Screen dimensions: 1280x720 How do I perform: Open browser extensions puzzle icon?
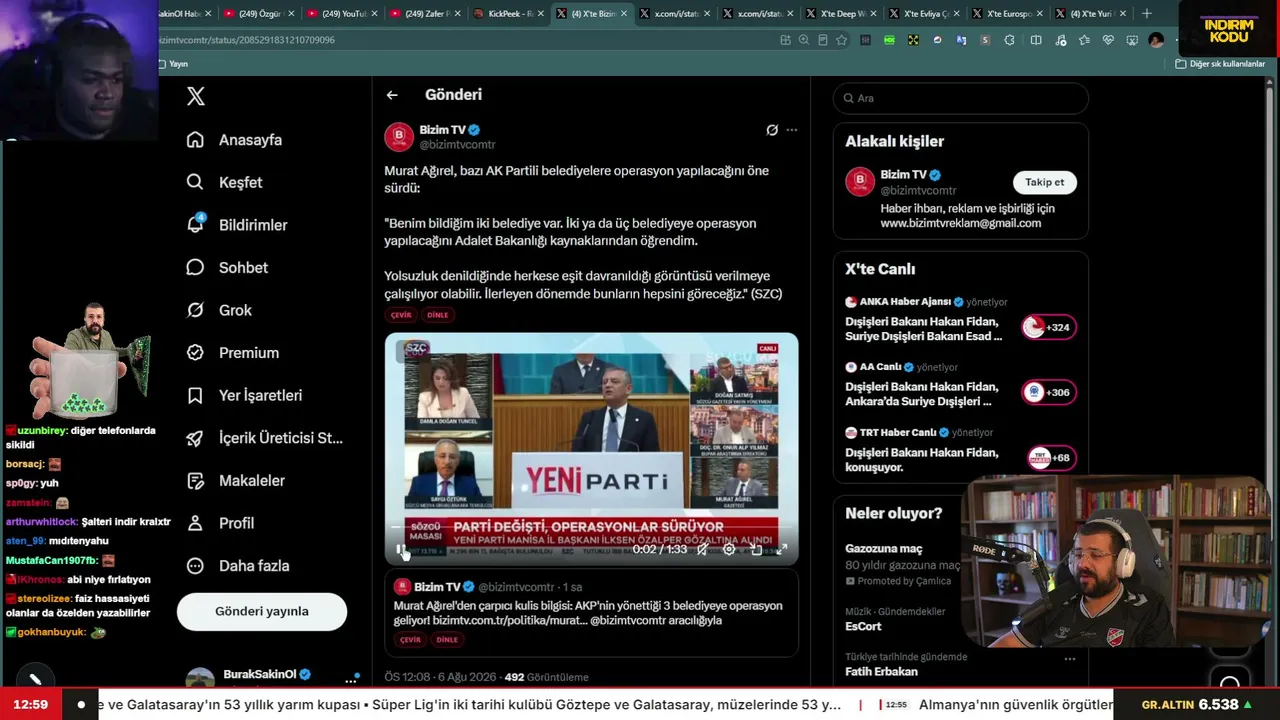pyautogui.click(x=1009, y=40)
